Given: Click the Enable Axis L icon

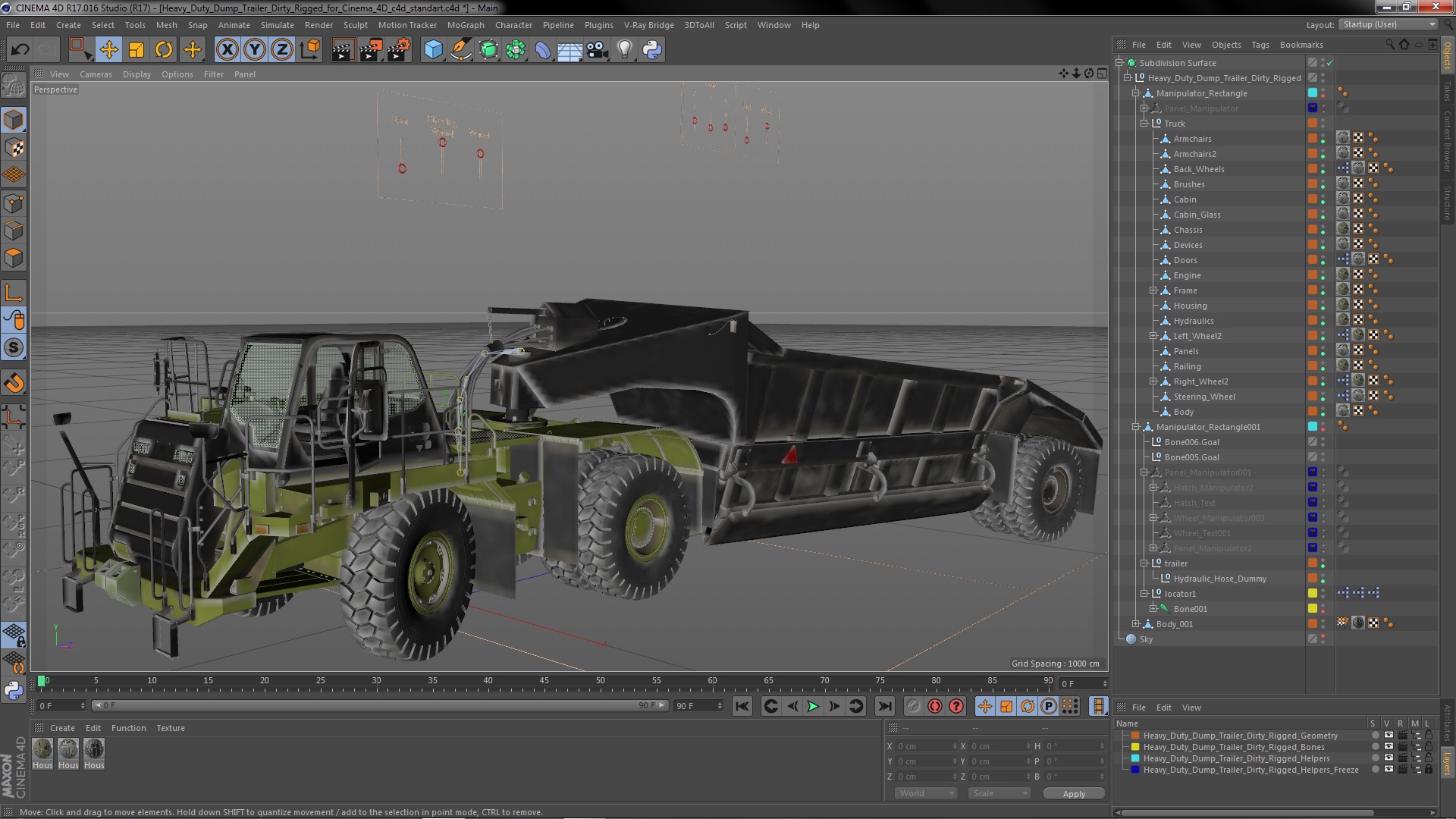Looking at the screenshot, I should 14,293.
